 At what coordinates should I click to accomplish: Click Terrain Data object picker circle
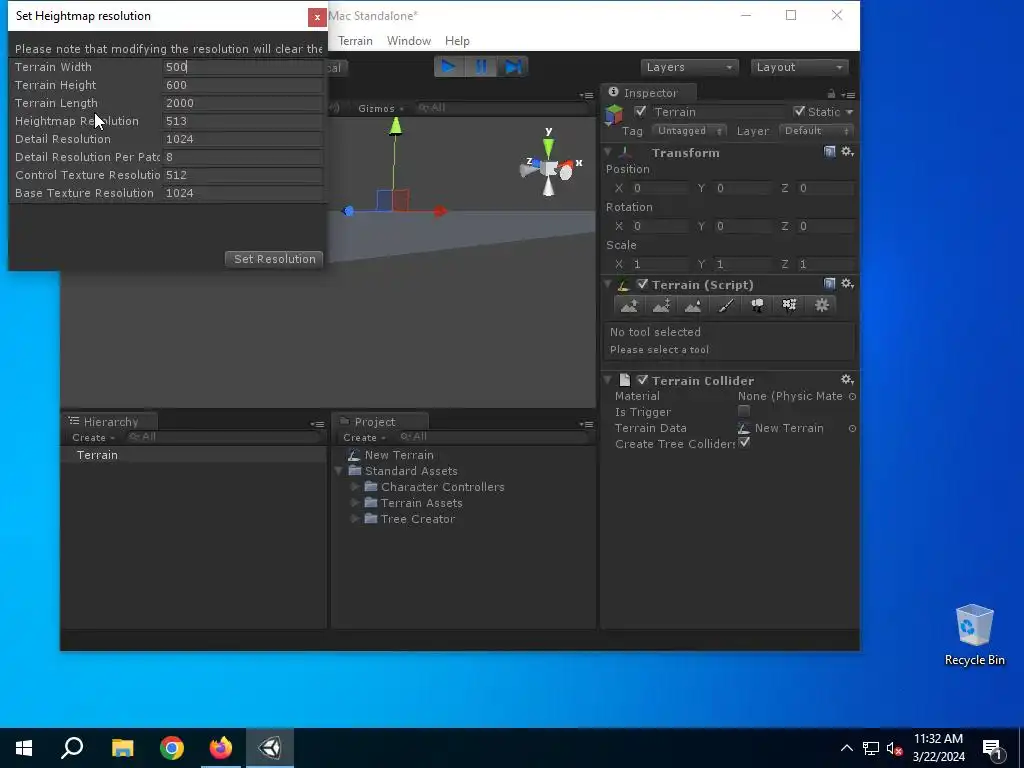point(852,428)
